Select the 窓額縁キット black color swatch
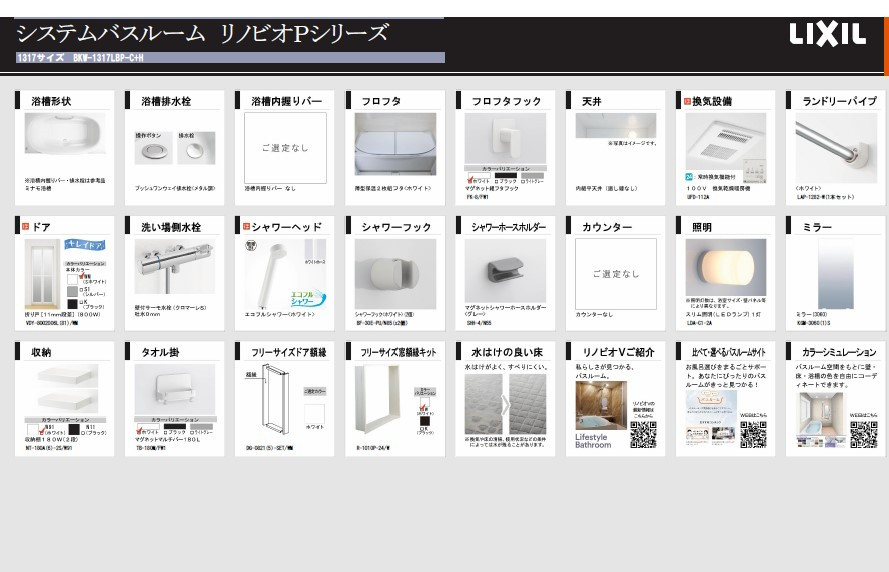 point(425,422)
